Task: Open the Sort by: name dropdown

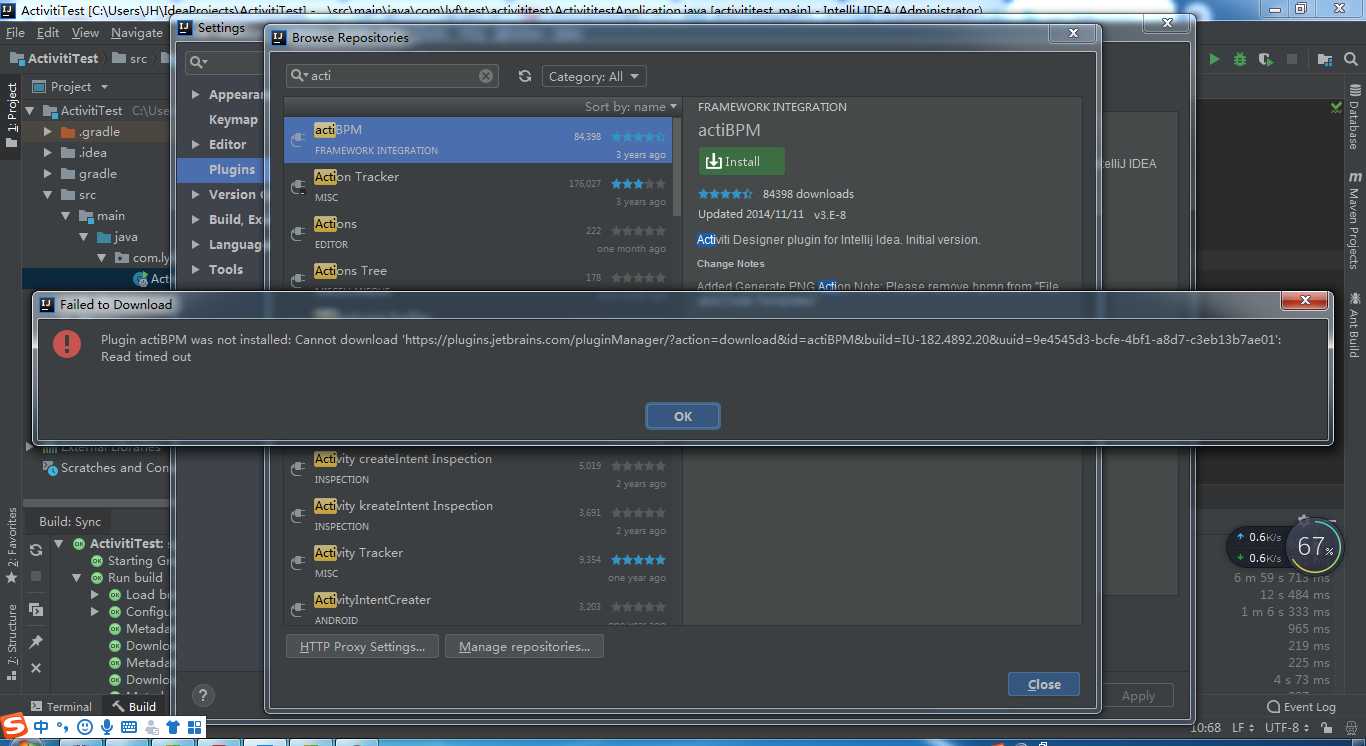Action: tap(630, 106)
